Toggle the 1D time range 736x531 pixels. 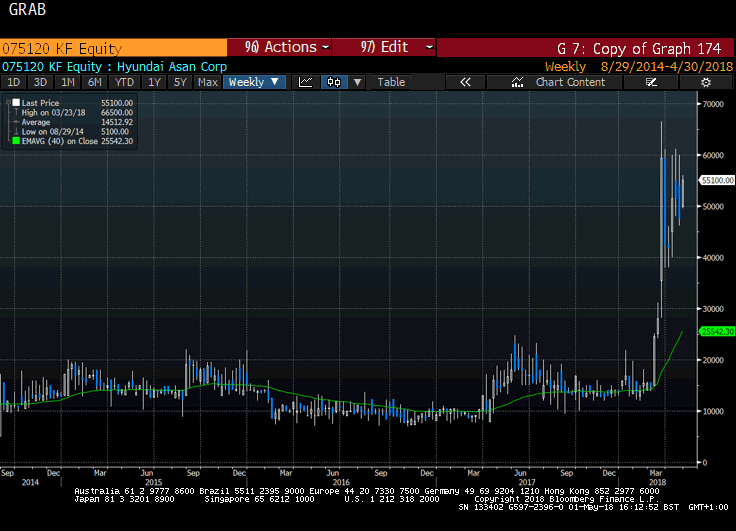pyautogui.click(x=14, y=82)
